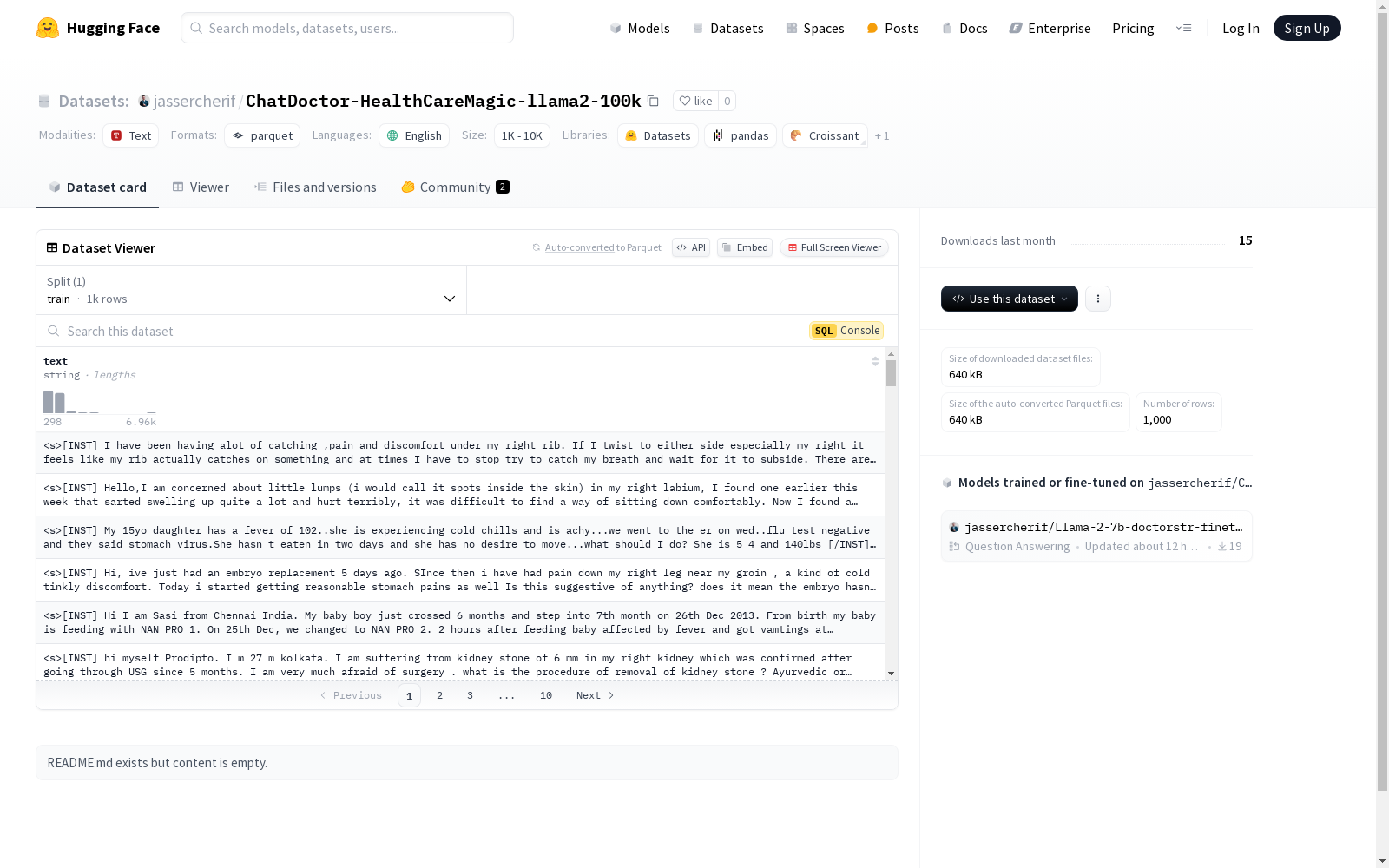Expand the Split train dropdown
1389x868 pixels.
point(252,290)
